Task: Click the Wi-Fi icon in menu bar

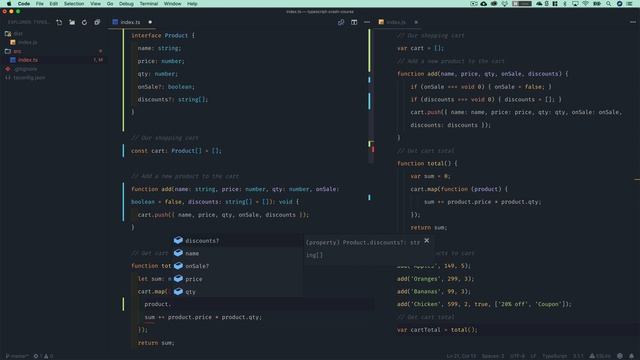Action: (x=586, y=4)
